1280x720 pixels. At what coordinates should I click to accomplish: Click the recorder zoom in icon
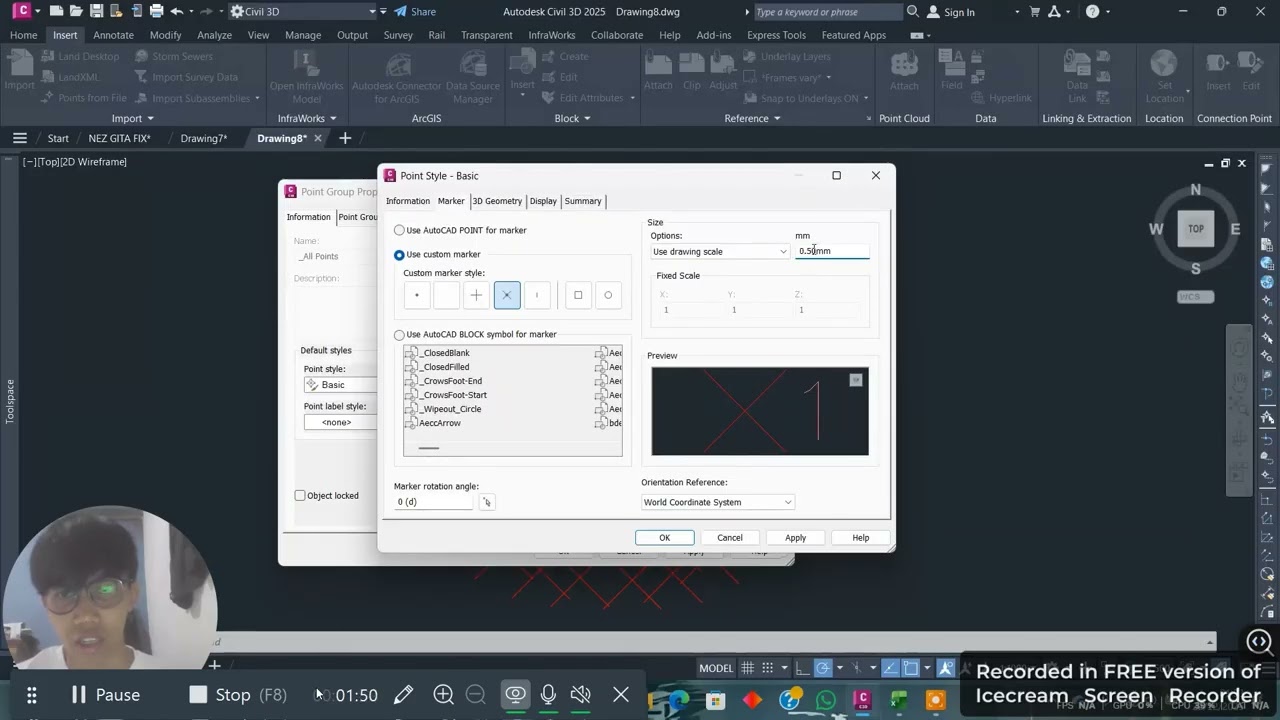point(444,694)
